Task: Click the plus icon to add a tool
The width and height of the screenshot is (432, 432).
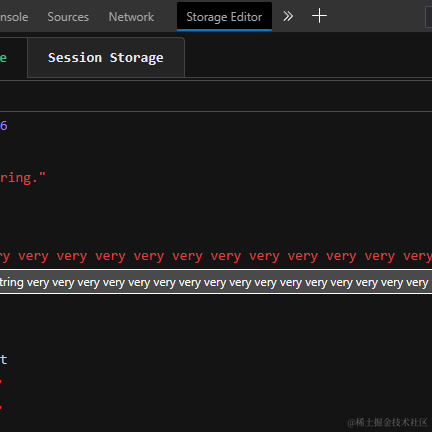Action: (319, 16)
